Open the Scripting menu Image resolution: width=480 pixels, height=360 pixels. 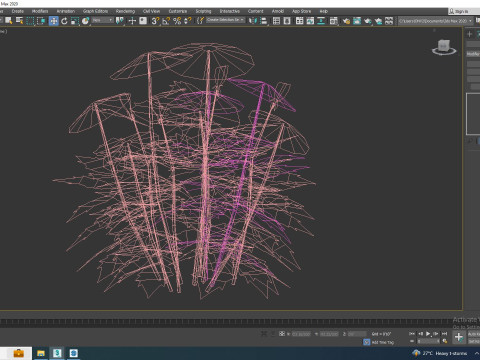(203, 11)
